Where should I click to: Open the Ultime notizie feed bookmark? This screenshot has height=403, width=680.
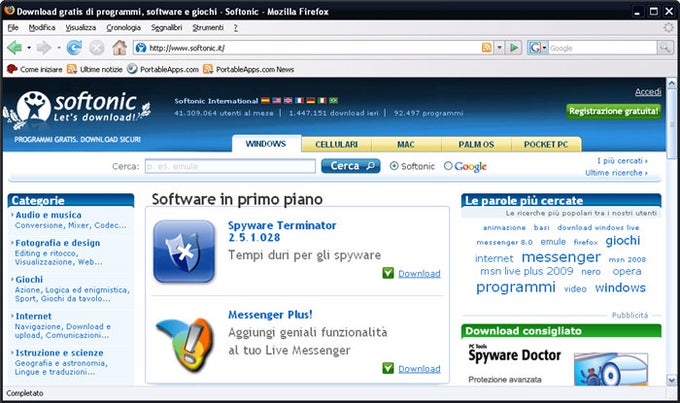pyautogui.click(x=95, y=69)
